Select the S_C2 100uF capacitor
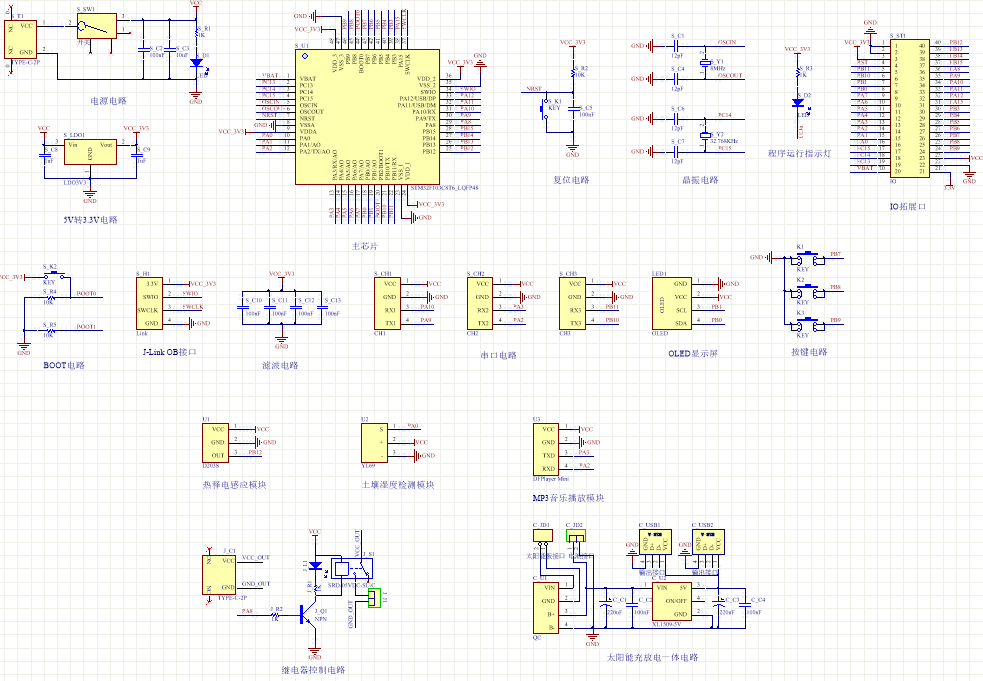Viewport: 983px width, 681px height. pos(144,50)
